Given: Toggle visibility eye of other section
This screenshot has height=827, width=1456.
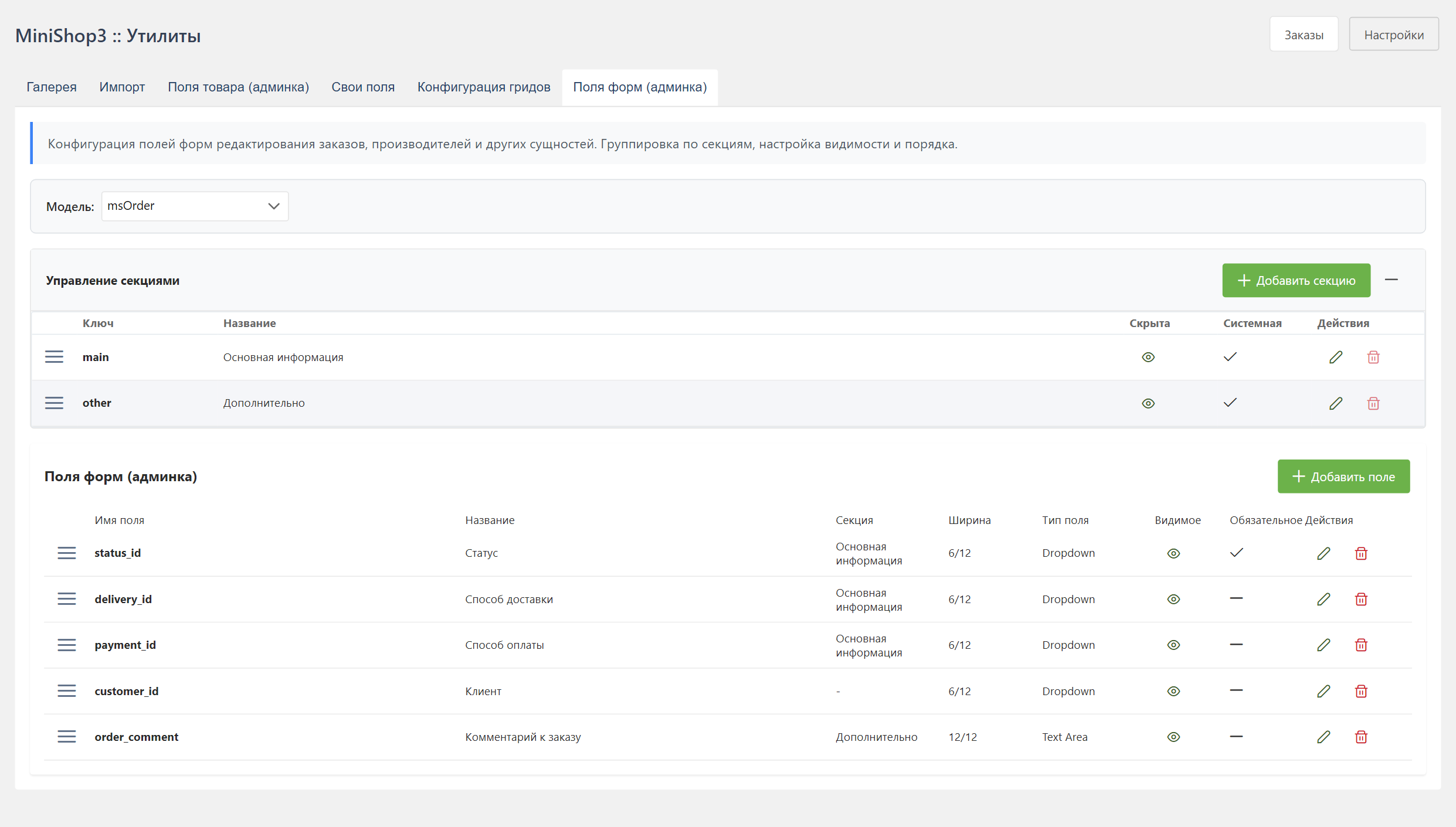Looking at the screenshot, I should (x=1148, y=403).
